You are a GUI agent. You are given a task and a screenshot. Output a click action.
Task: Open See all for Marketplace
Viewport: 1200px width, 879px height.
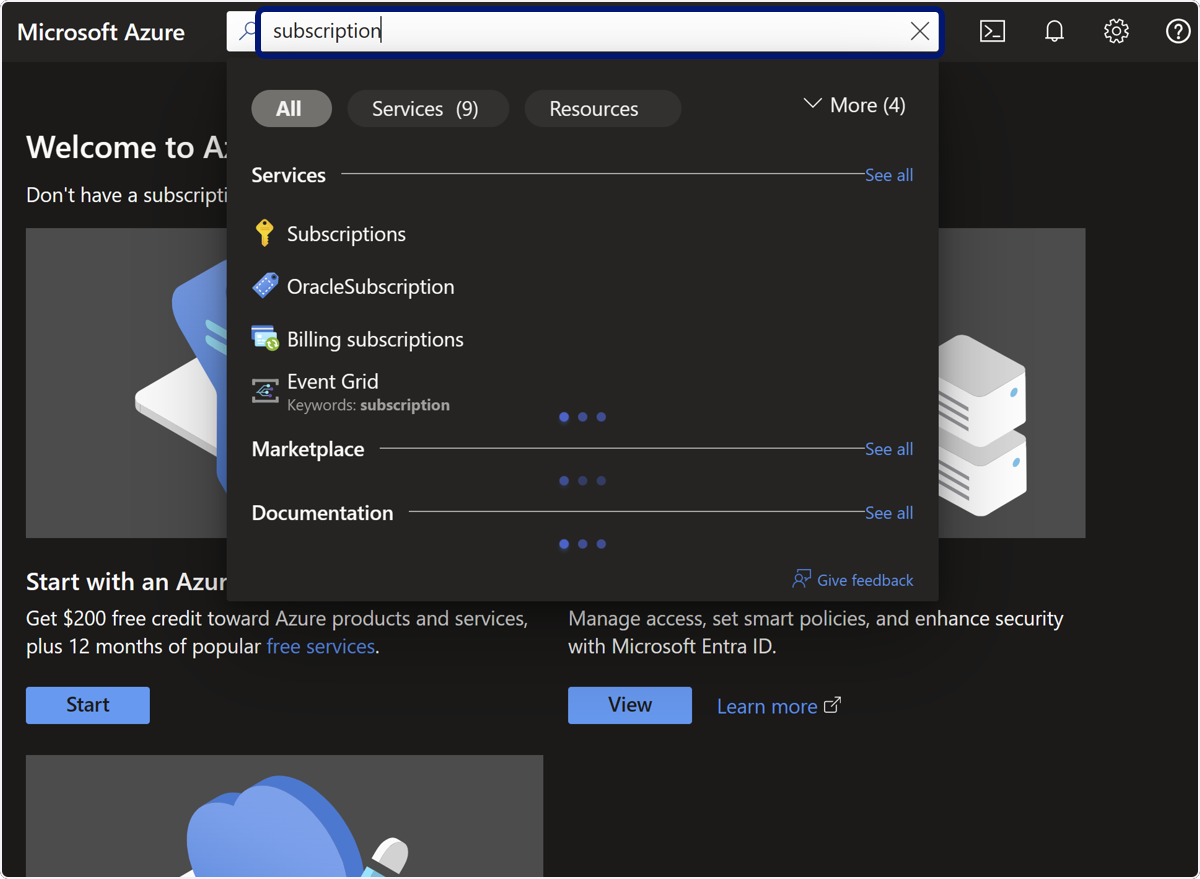point(889,449)
